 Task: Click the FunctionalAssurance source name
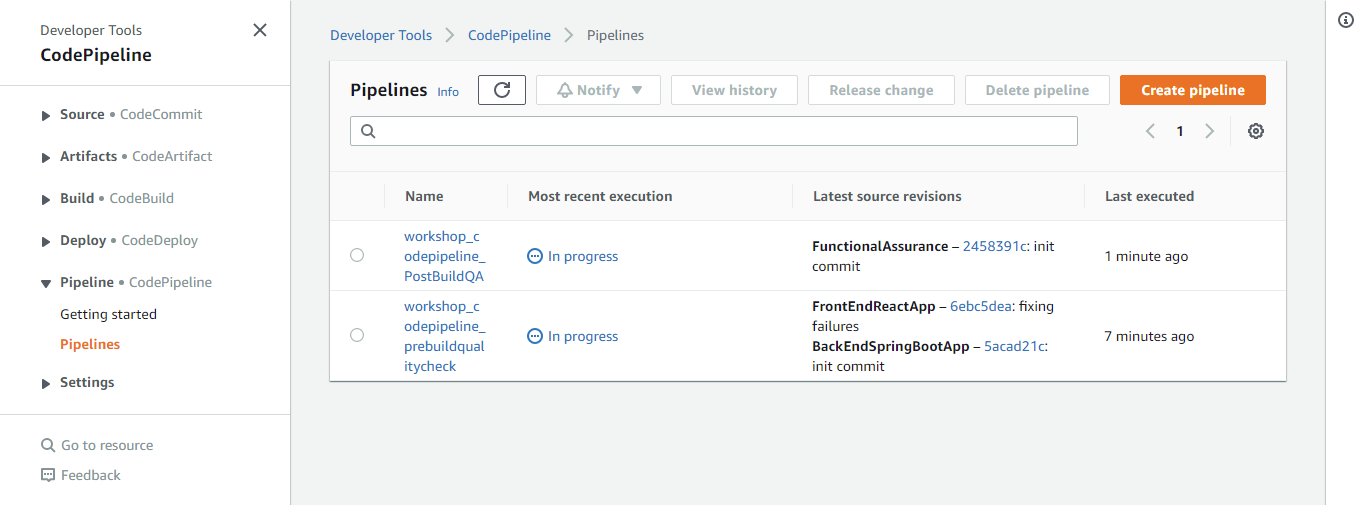(880, 246)
